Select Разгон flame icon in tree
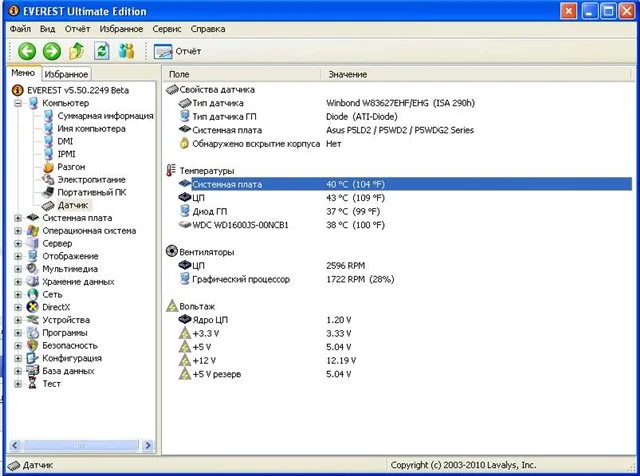Image resolution: width=640 pixels, height=476 pixels. pyautogui.click(x=70, y=166)
